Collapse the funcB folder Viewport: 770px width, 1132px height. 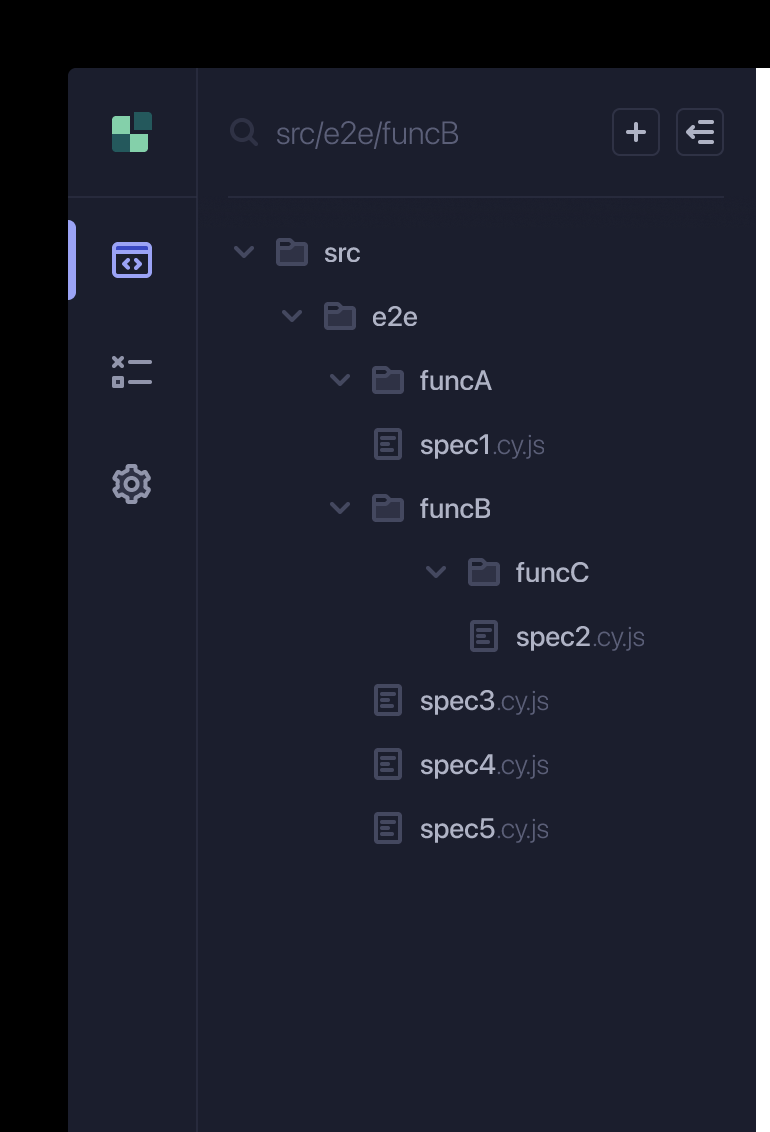[340, 508]
